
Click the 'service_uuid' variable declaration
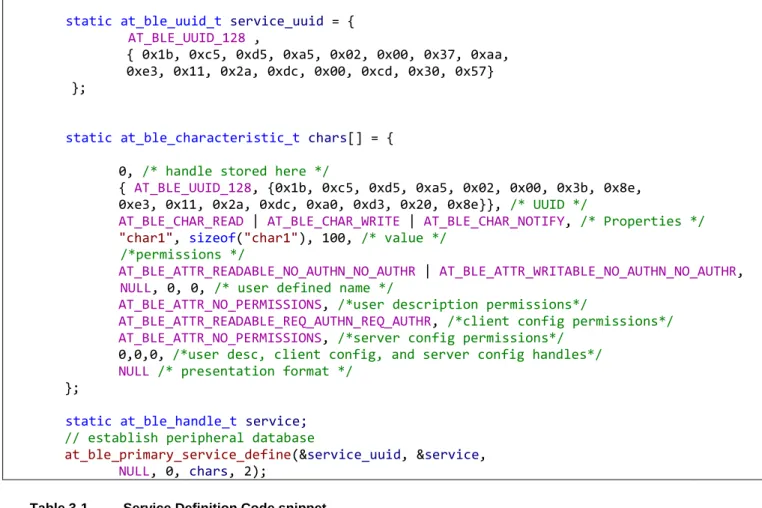coord(277,21)
